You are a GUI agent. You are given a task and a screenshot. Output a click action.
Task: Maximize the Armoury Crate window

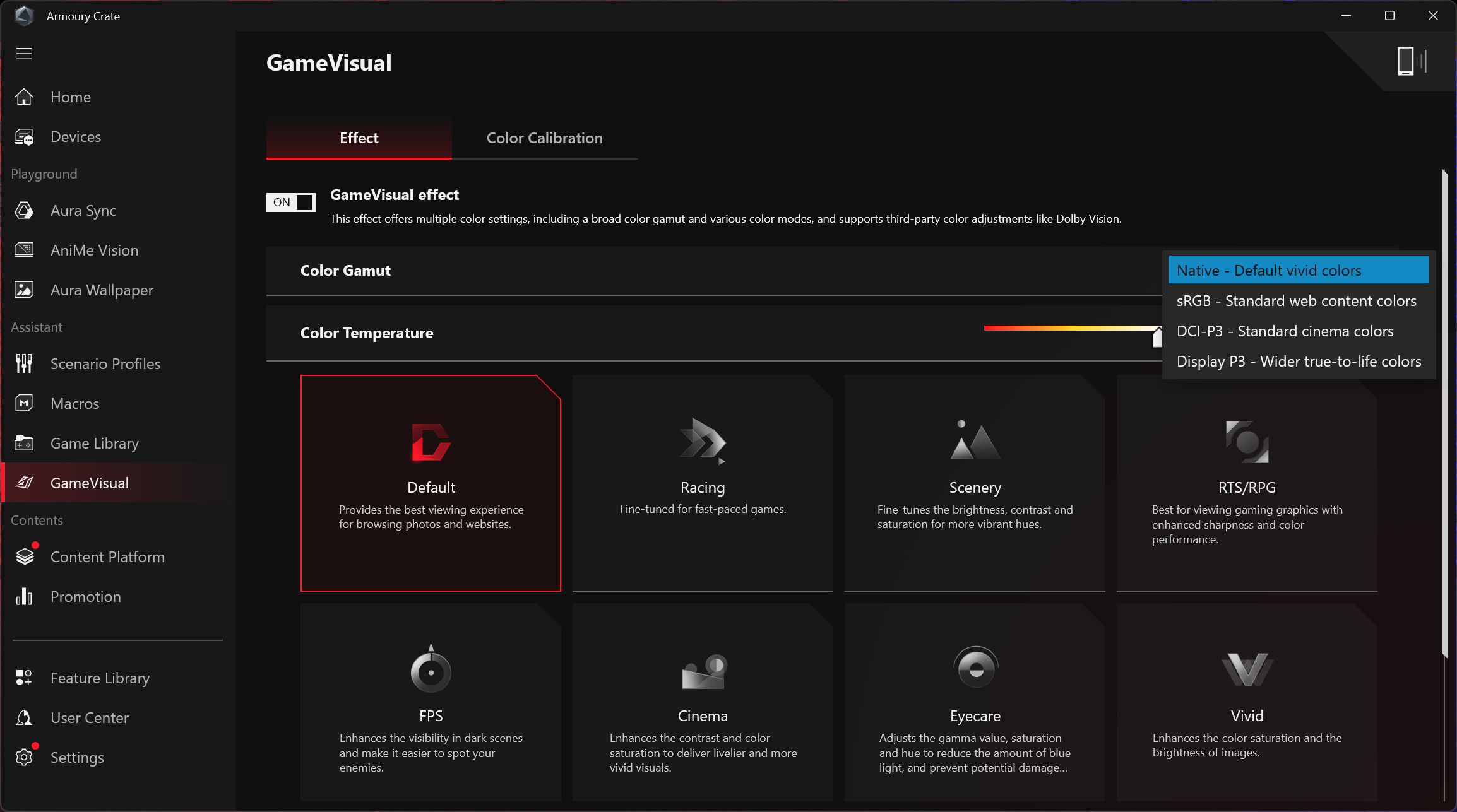pos(1389,16)
